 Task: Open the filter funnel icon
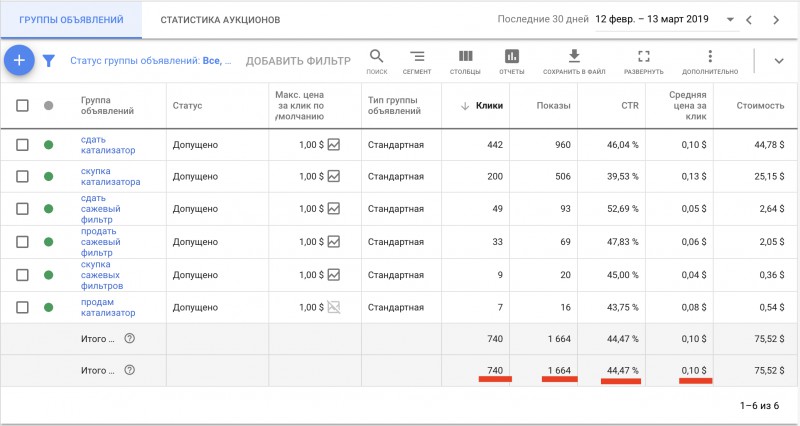pyautogui.click(x=48, y=61)
